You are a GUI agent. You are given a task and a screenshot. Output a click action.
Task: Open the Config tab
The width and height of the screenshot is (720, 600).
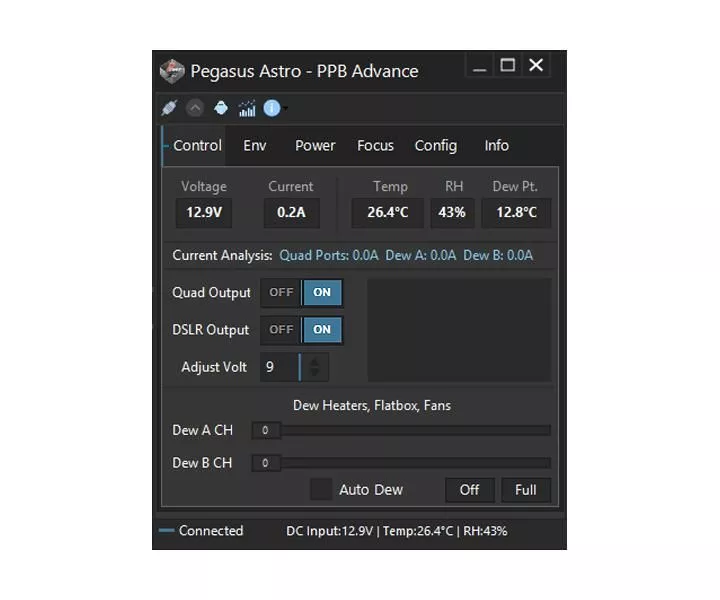436,146
